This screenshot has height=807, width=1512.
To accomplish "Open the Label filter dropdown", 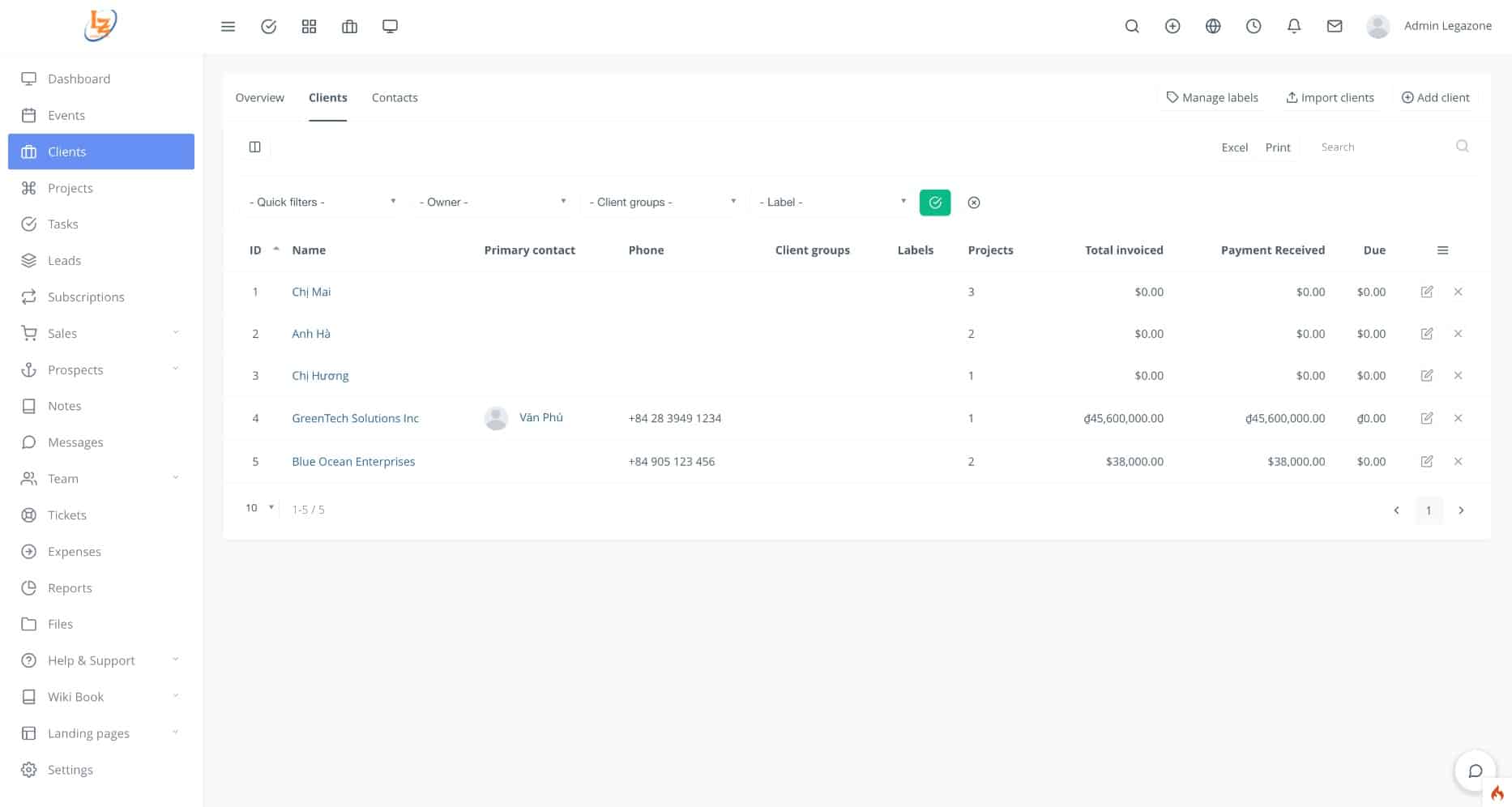I will [833, 202].
